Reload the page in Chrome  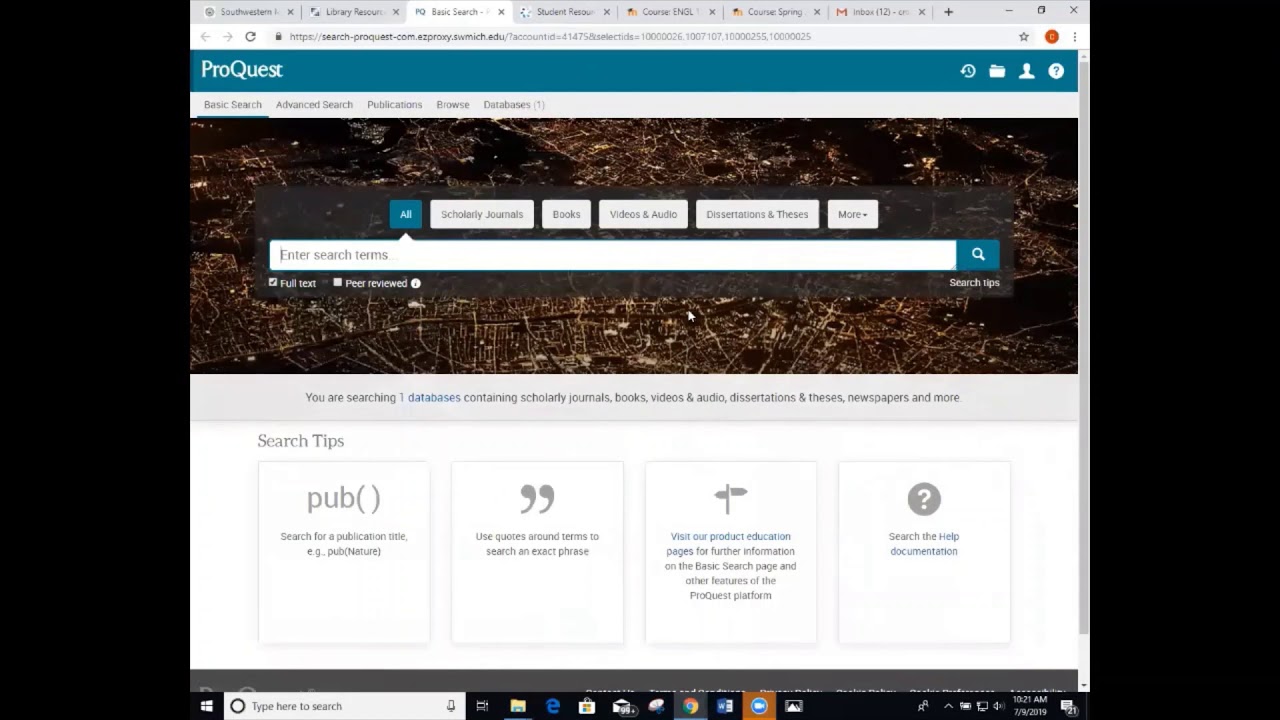[x=250, y=36]
